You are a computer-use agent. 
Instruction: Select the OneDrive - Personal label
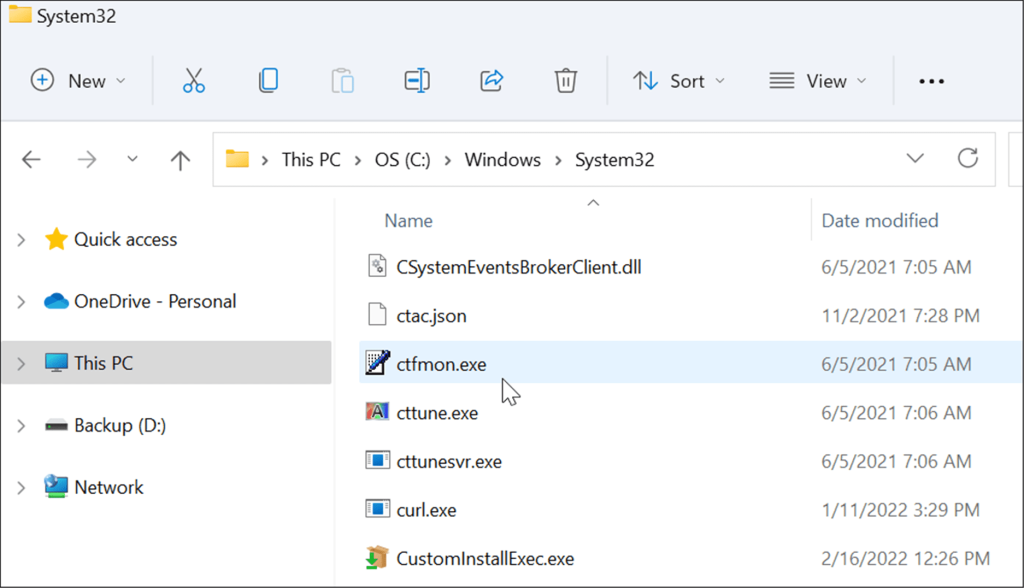(155, 301)
